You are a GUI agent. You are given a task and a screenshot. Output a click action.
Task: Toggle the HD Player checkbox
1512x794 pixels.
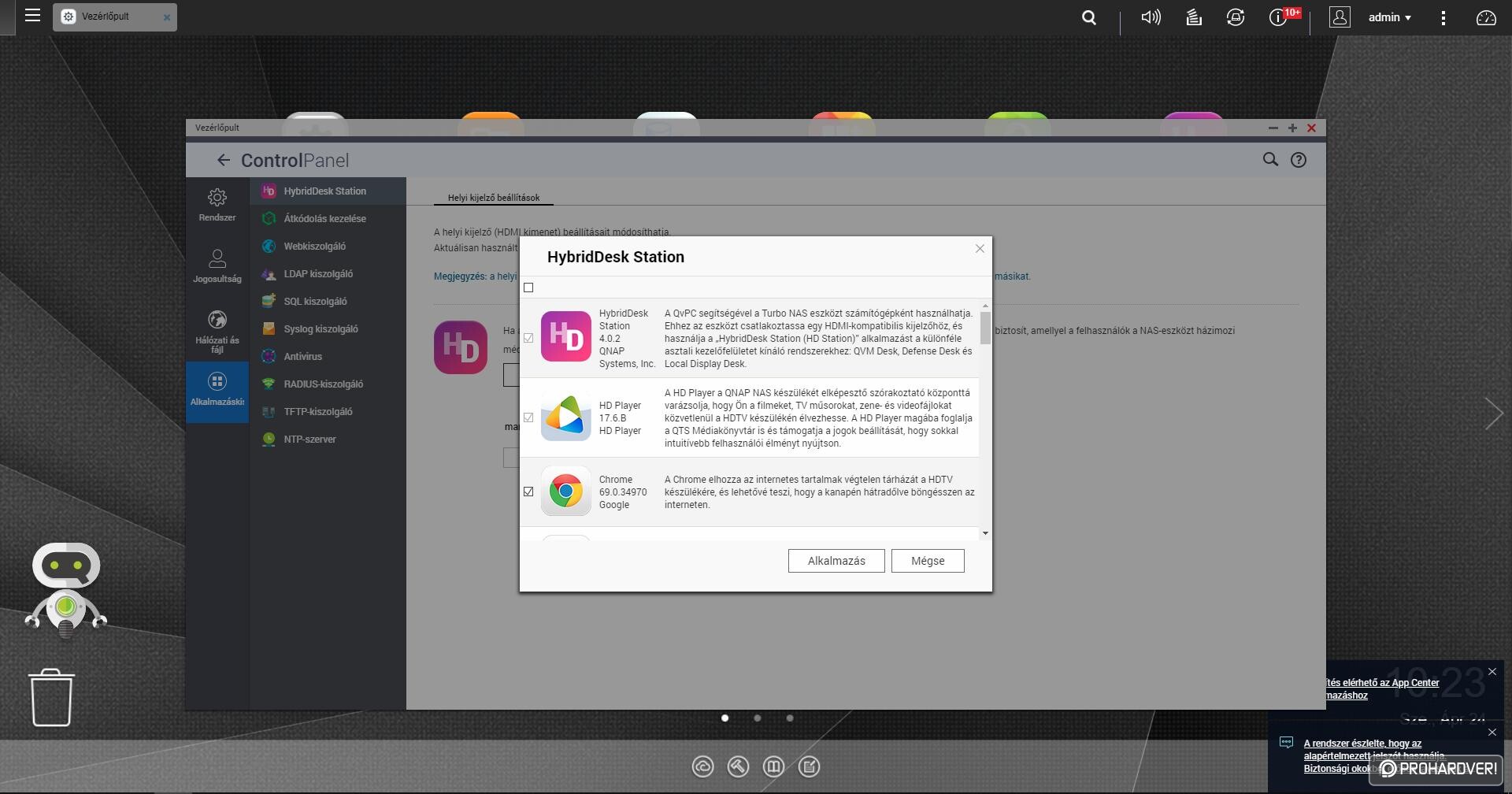pyautogui.click(x=528, y=417)
